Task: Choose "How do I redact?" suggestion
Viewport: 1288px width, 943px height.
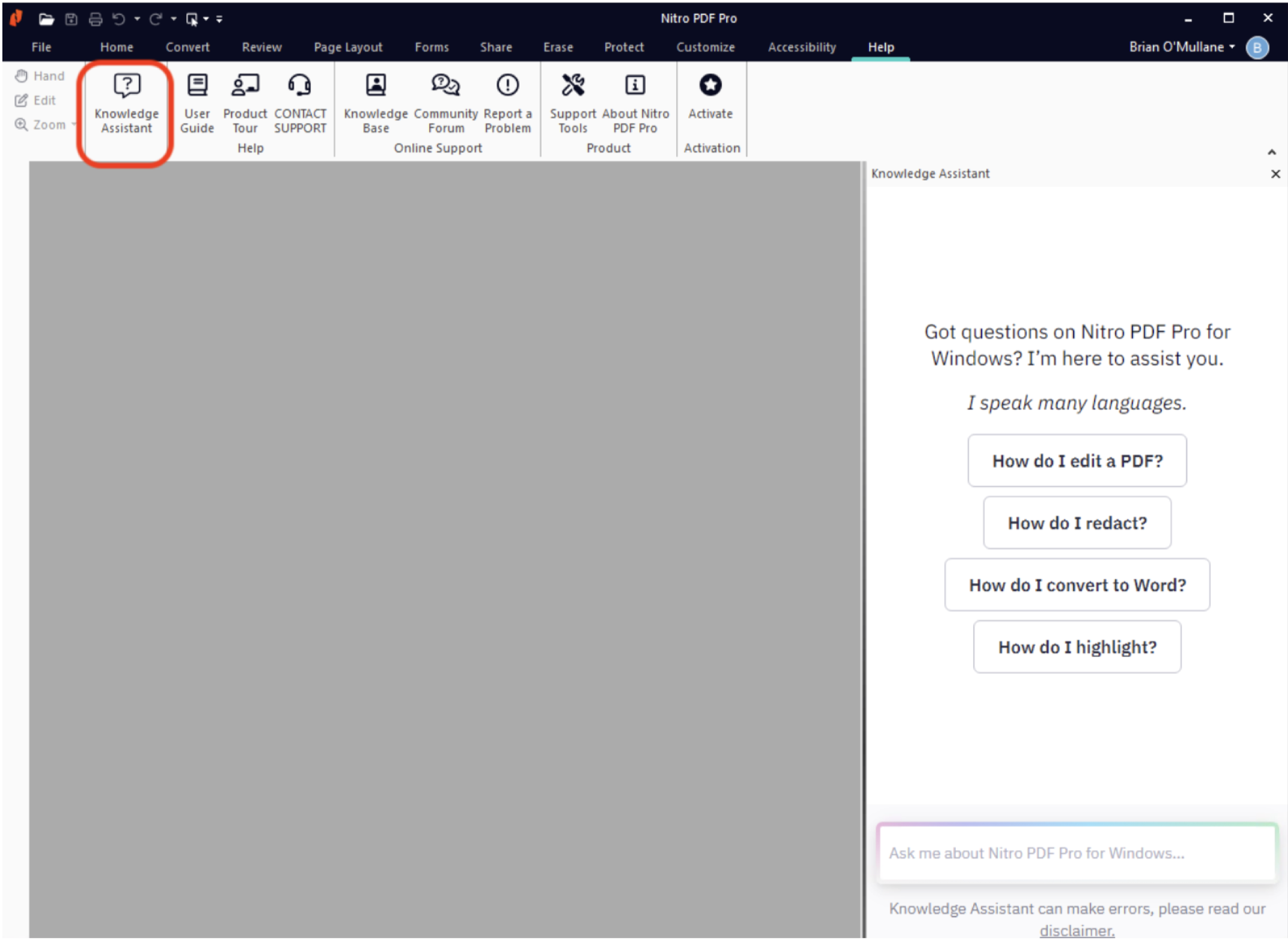Action: [1077, 523]
